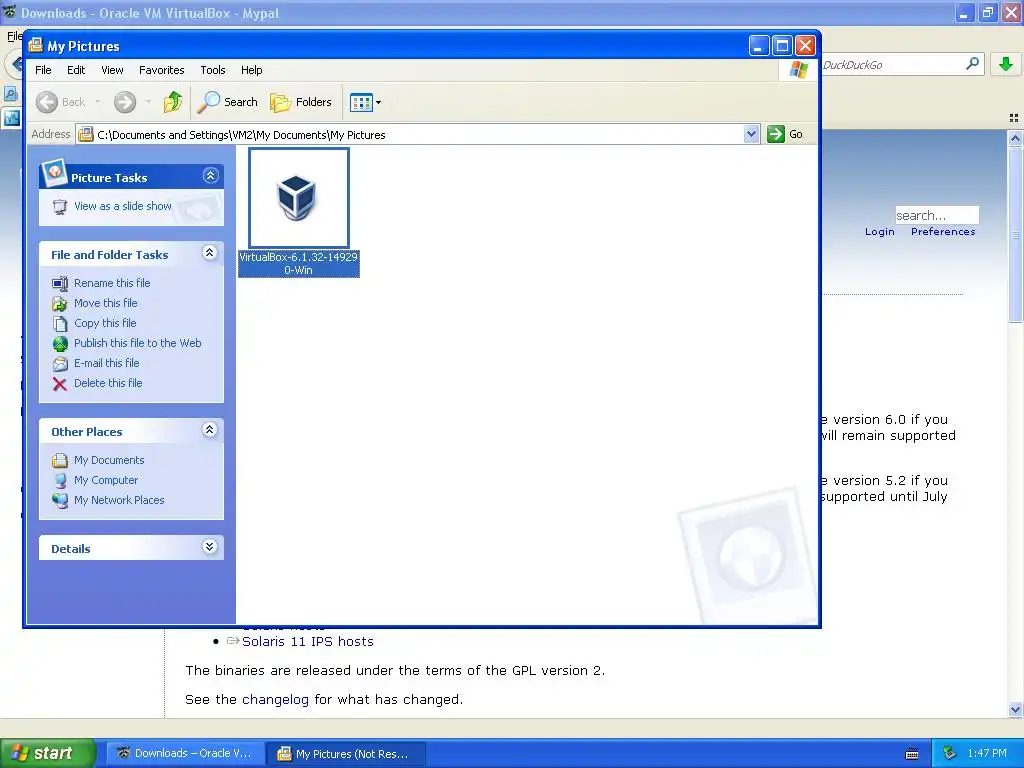The image size is (1024, 768).
Task: Open the Help menu
Action: tap(251, 70)
